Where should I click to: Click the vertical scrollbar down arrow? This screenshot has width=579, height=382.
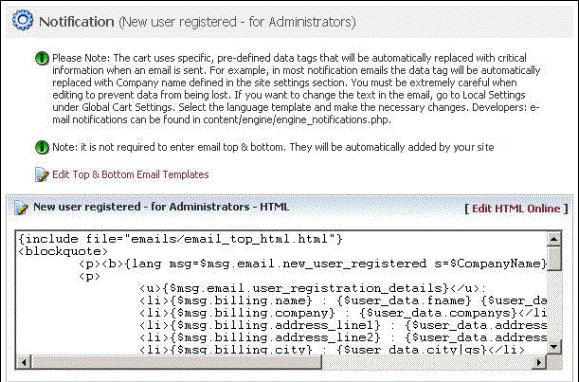coord(554,347)
